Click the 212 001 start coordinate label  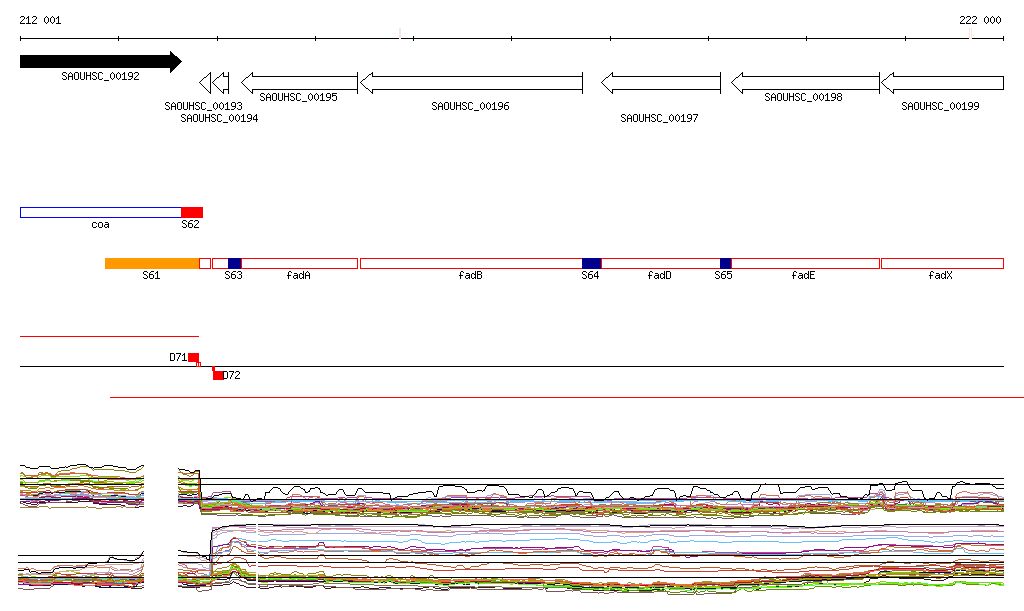41,20
